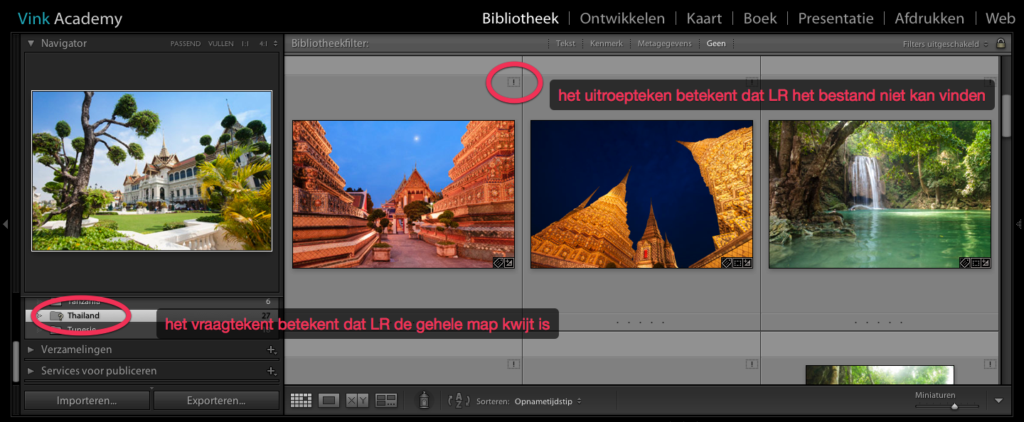Screen dimensions: 1024x422
Task: Switch to Grid view in toolbar
Action: 300,400
